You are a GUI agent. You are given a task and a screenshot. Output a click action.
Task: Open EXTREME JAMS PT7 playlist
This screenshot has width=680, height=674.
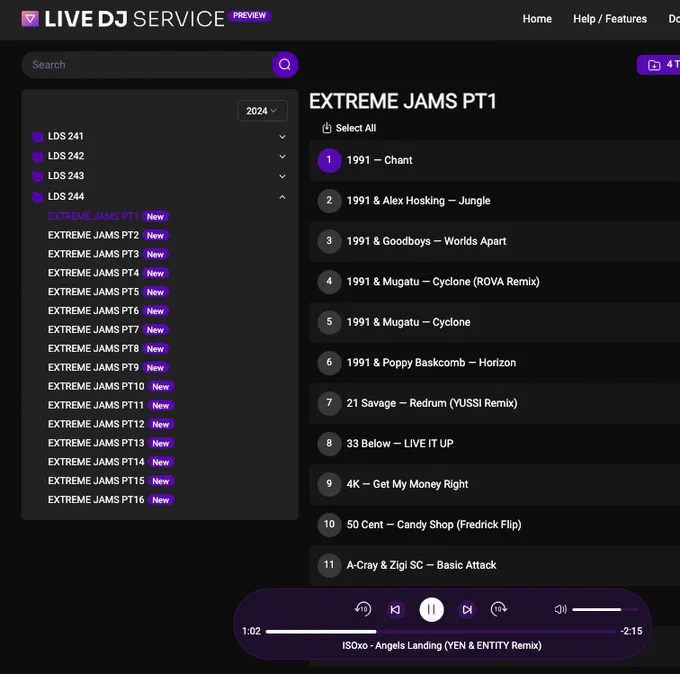pos(93,330)
